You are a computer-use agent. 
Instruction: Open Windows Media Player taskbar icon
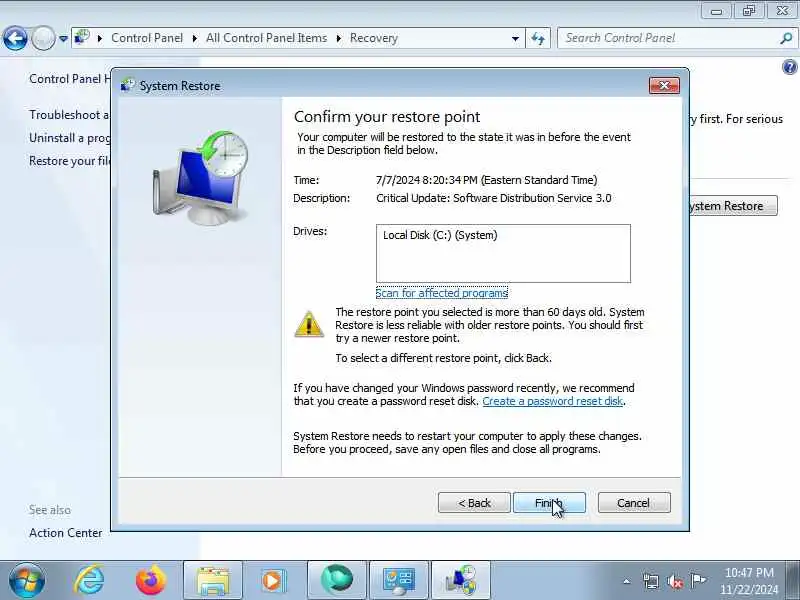[274, 581]
